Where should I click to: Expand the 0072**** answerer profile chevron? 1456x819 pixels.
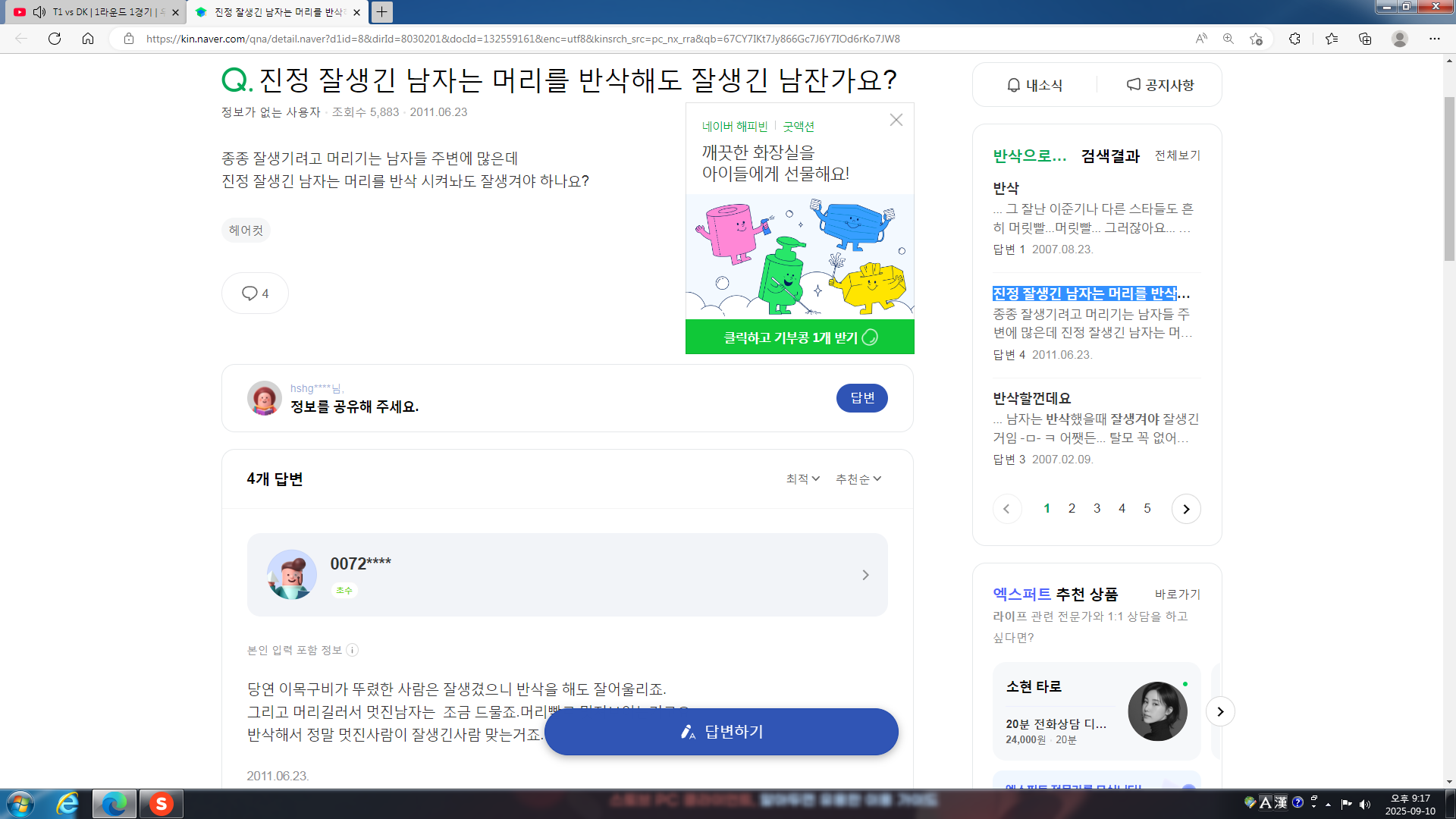865,575
